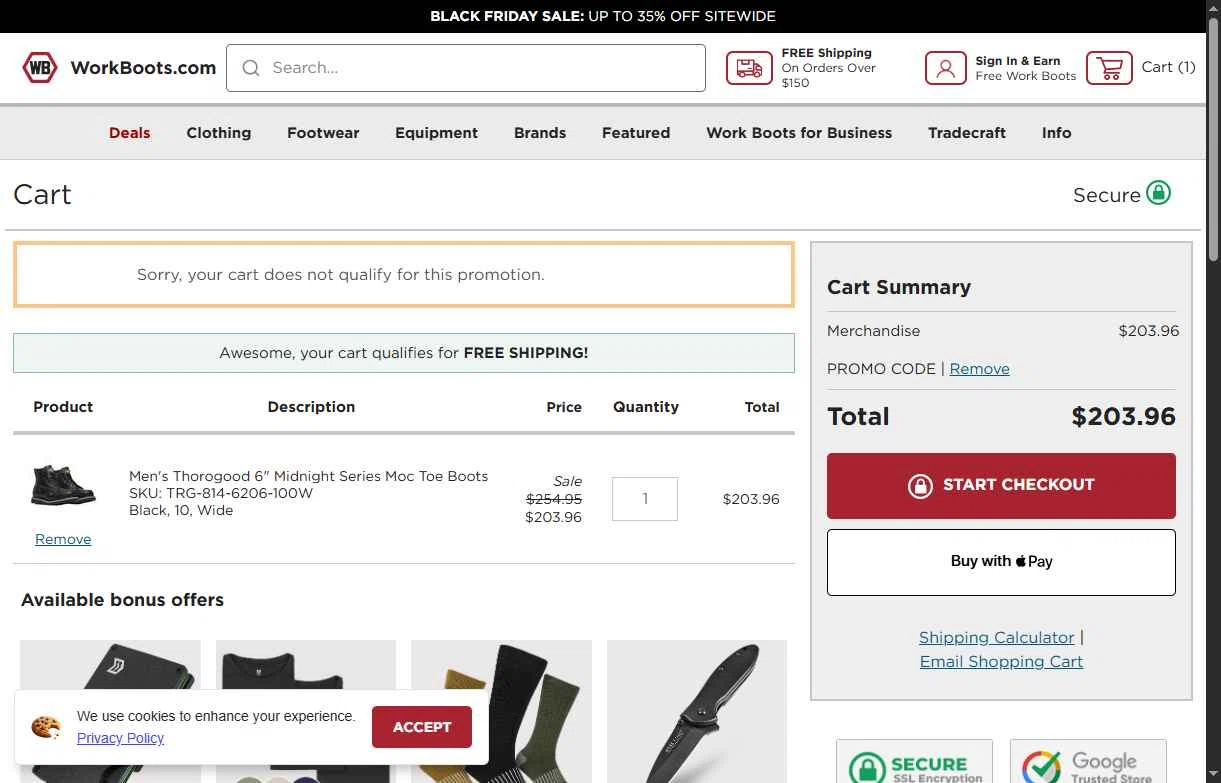Open the Featured menu
1221x783 pixels.
coord(636,133)
